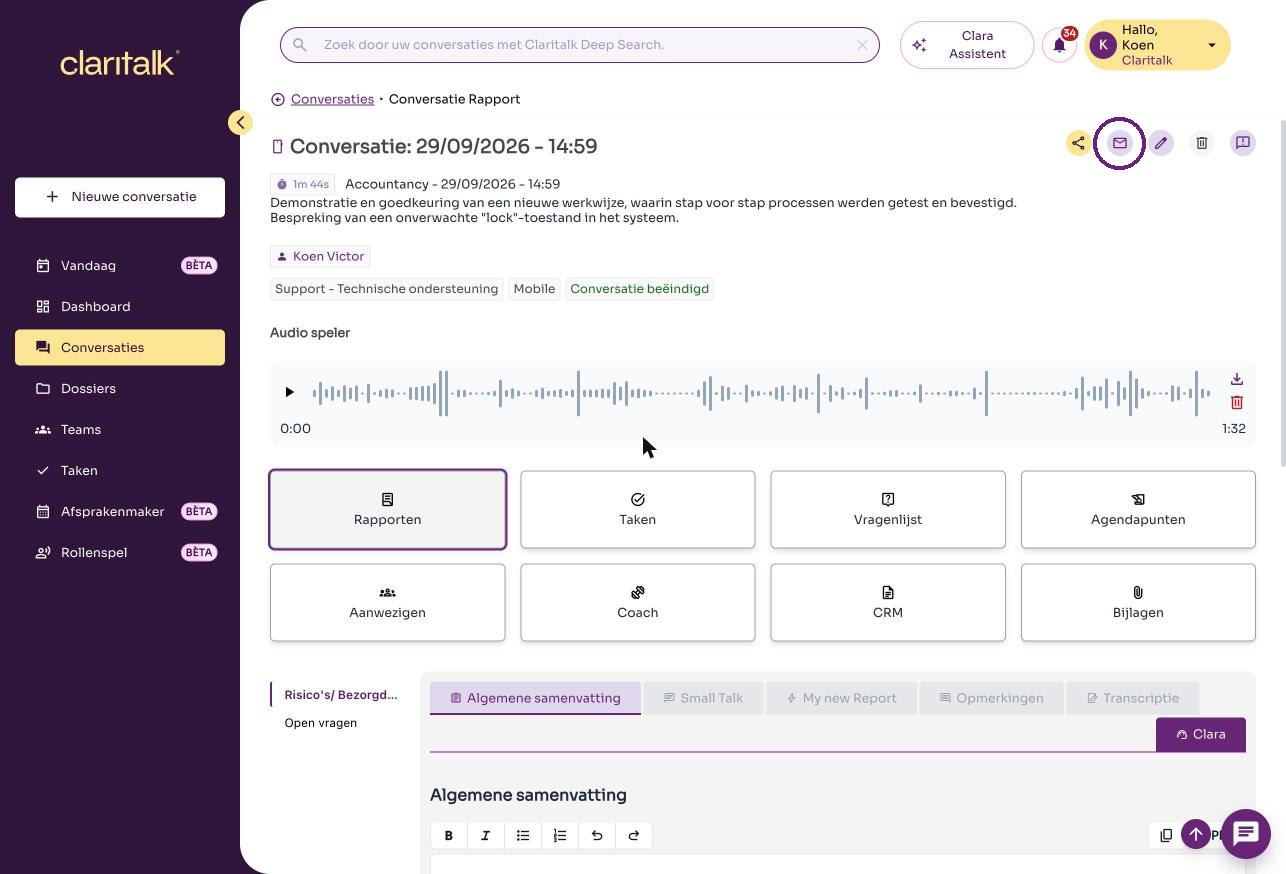Click the Conversaties breadcrumb link
The image size is (1286, 874).
(332, 99)
